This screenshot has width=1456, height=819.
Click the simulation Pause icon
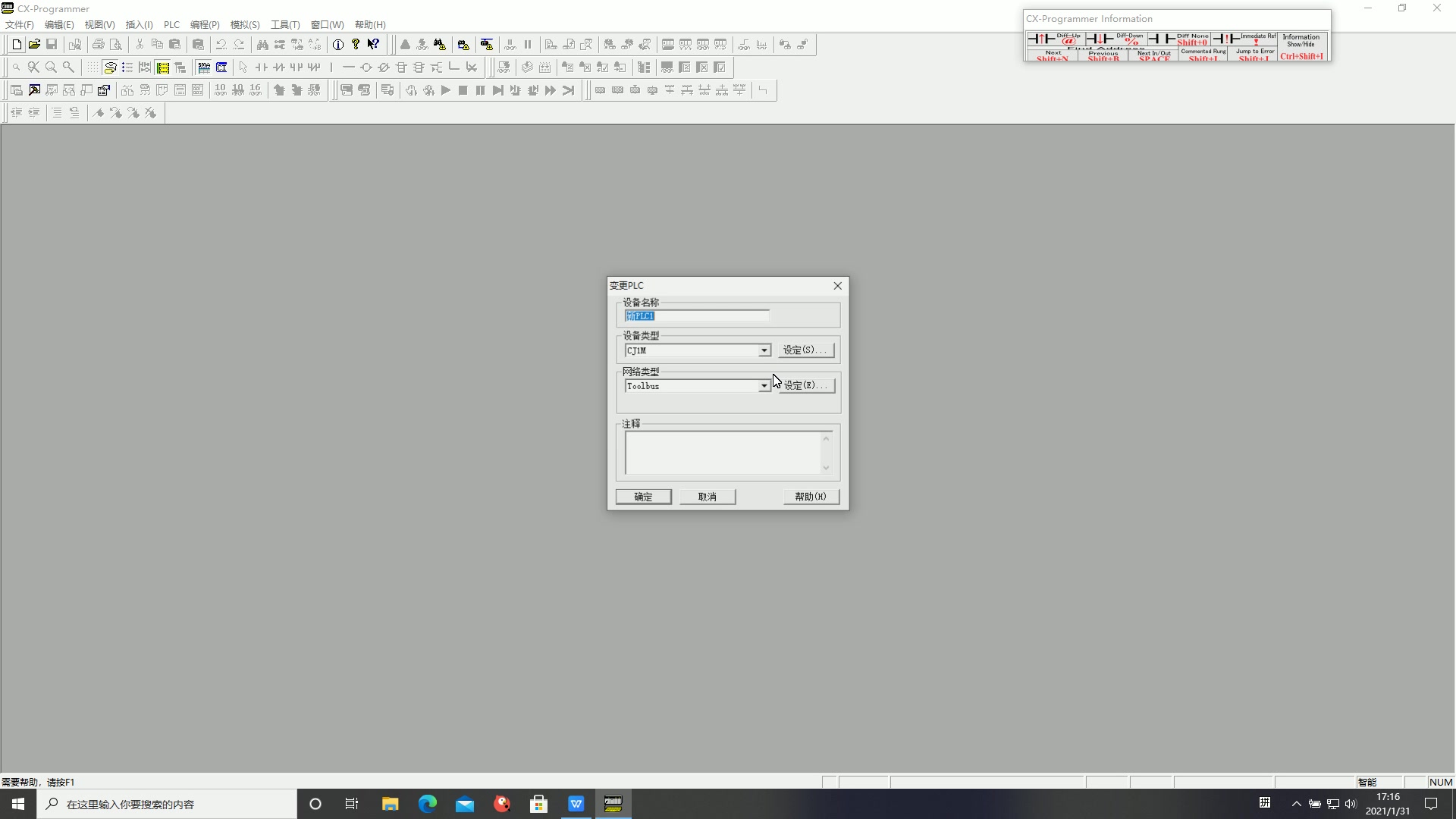pos(481,90)
